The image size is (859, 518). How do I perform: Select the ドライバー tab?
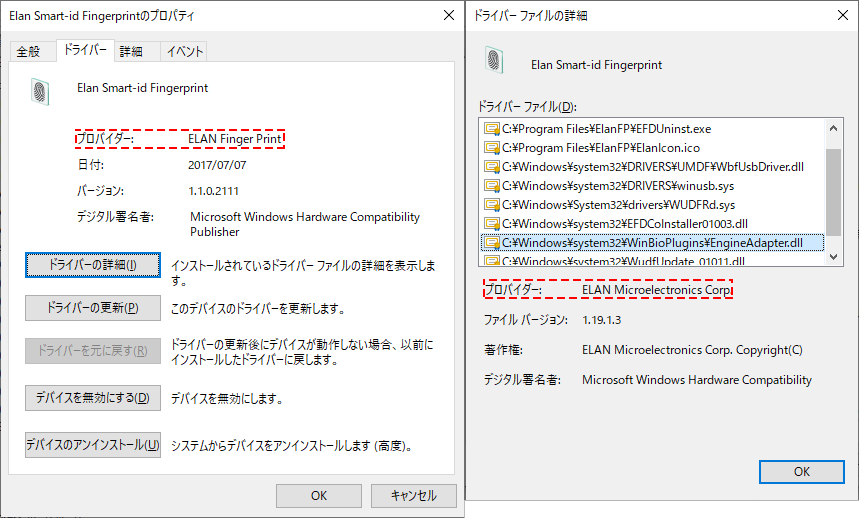(x=85, y=50)
